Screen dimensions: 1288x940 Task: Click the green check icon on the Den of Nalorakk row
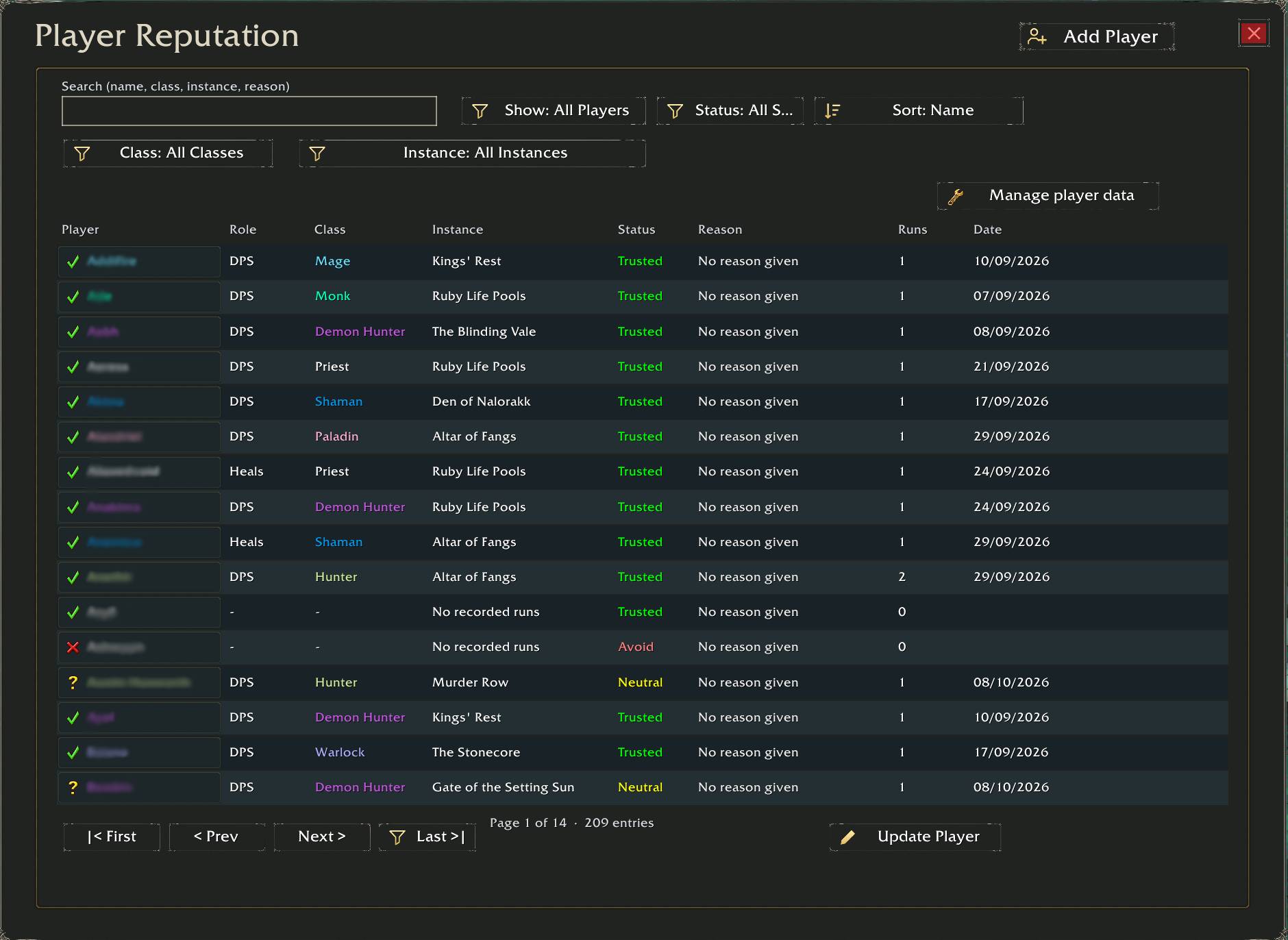click(x=73, y=402)
